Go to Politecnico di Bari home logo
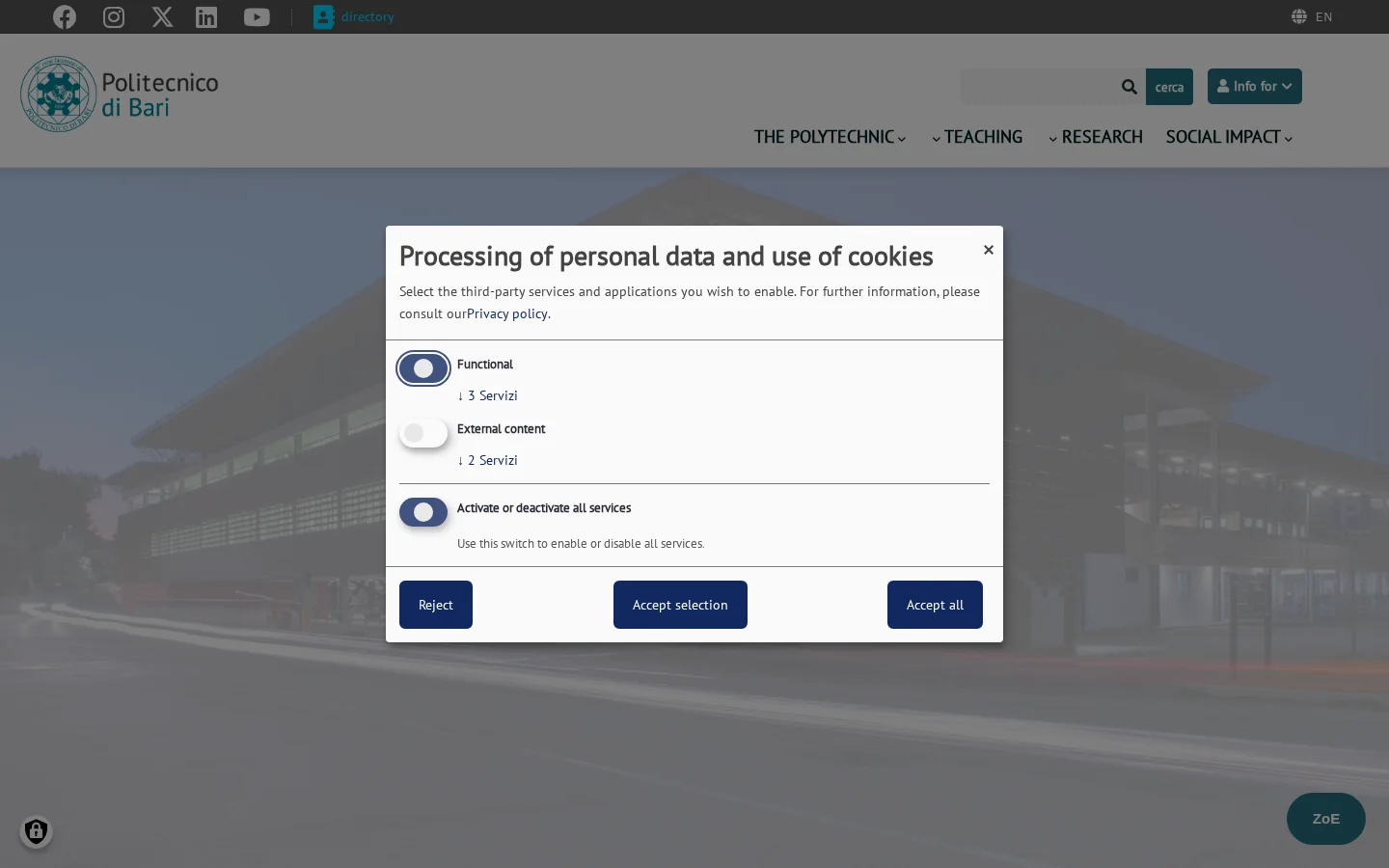Viewport: 1389px width, 868px height. 120,94
